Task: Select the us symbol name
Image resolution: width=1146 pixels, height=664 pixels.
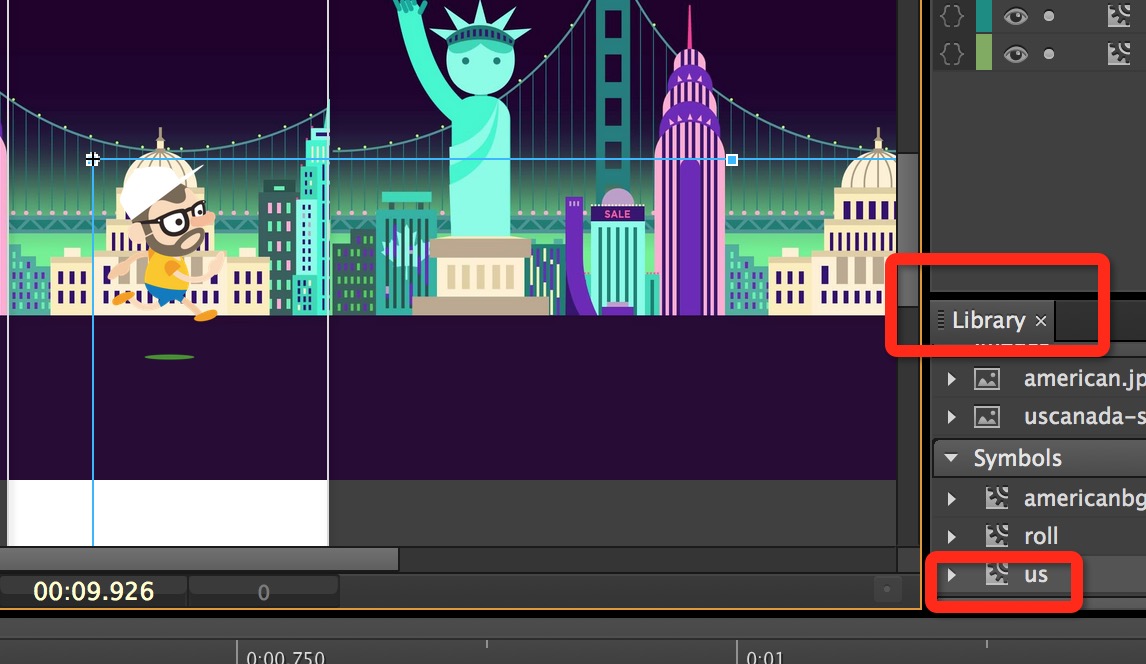Action: click(1036, 575)
